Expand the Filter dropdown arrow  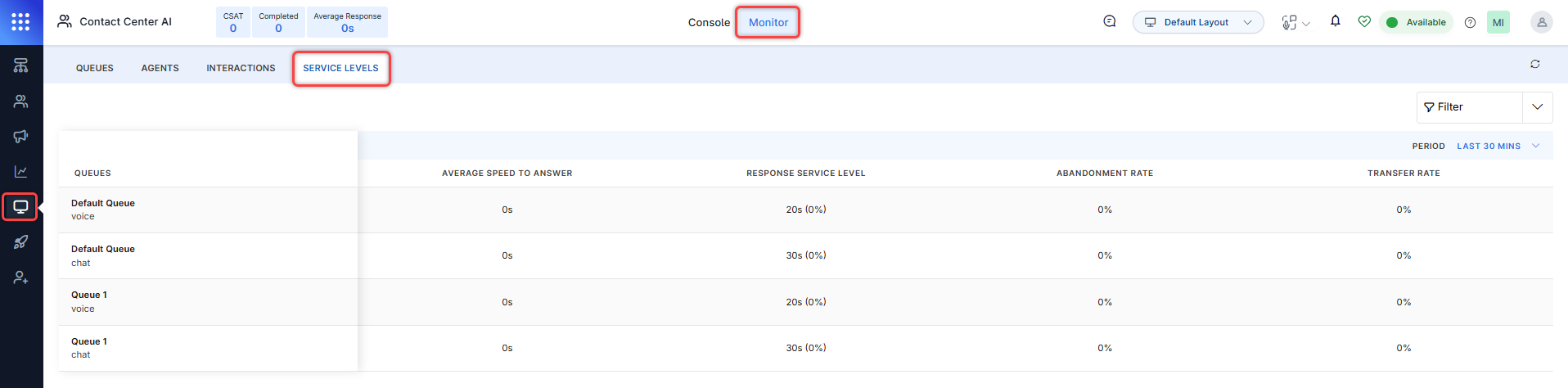coord(1537,107)
